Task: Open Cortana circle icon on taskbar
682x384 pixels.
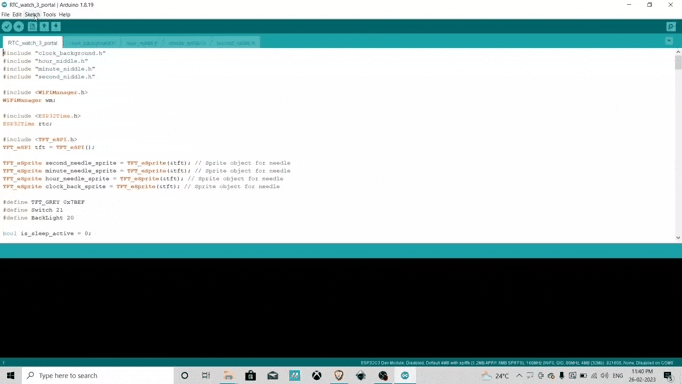Action: click(x=184, y=375)
